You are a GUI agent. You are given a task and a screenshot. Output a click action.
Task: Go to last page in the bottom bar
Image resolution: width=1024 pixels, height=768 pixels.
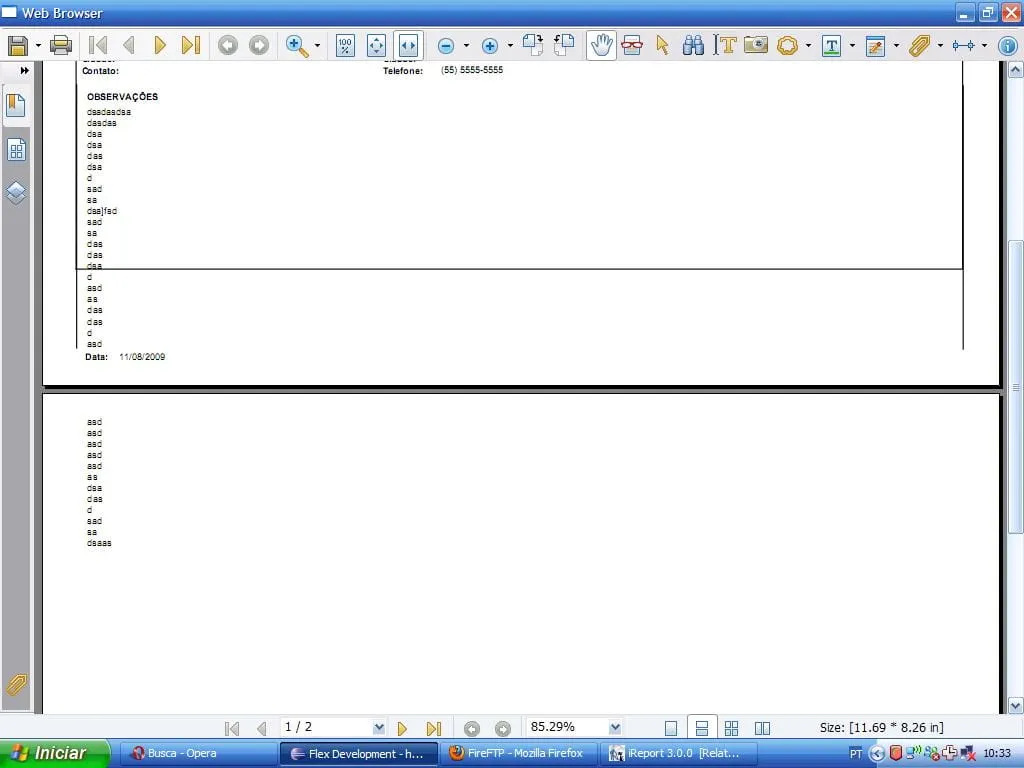(434, 728)
